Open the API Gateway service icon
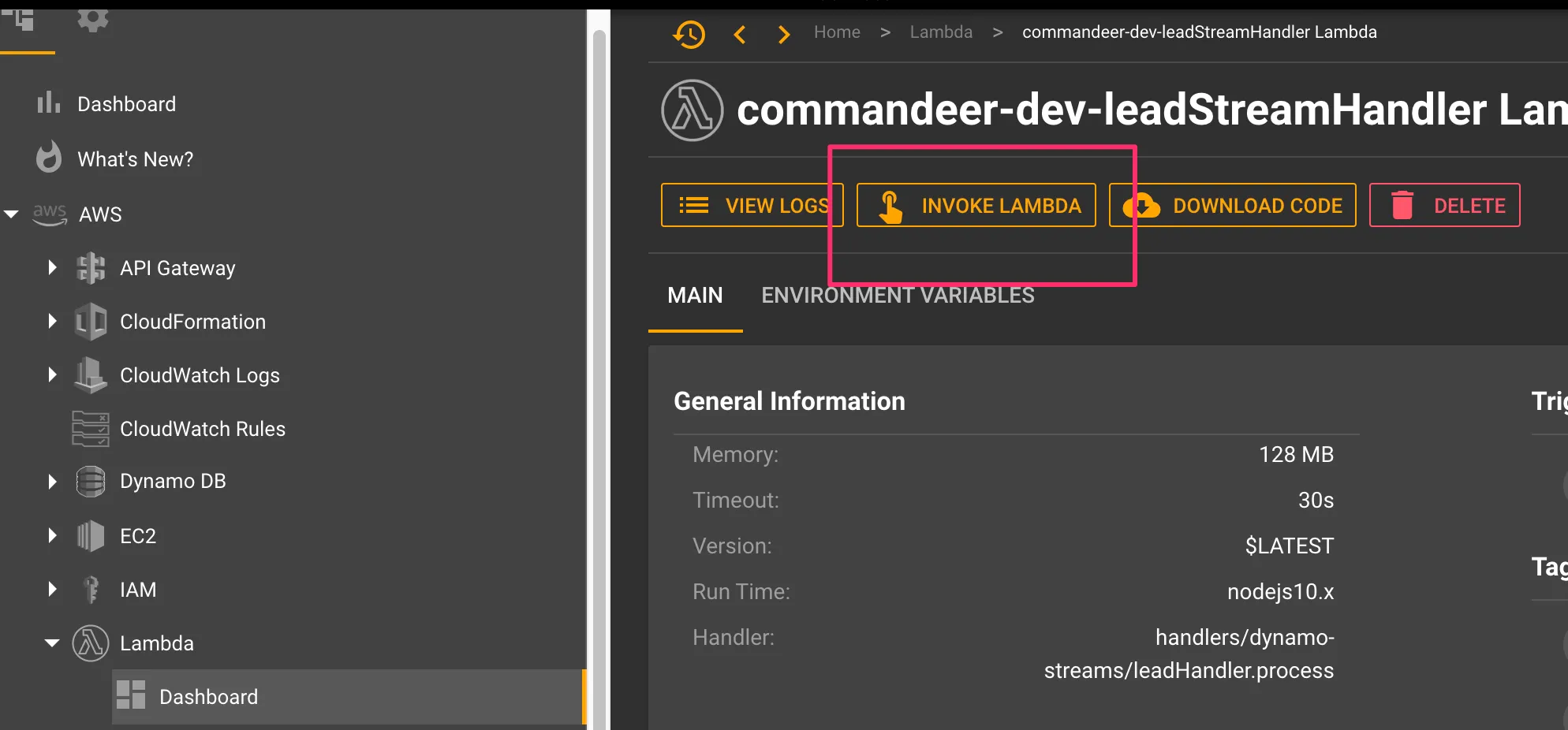The width and height of the screenshot is (1568, 730). pos(91,268)
